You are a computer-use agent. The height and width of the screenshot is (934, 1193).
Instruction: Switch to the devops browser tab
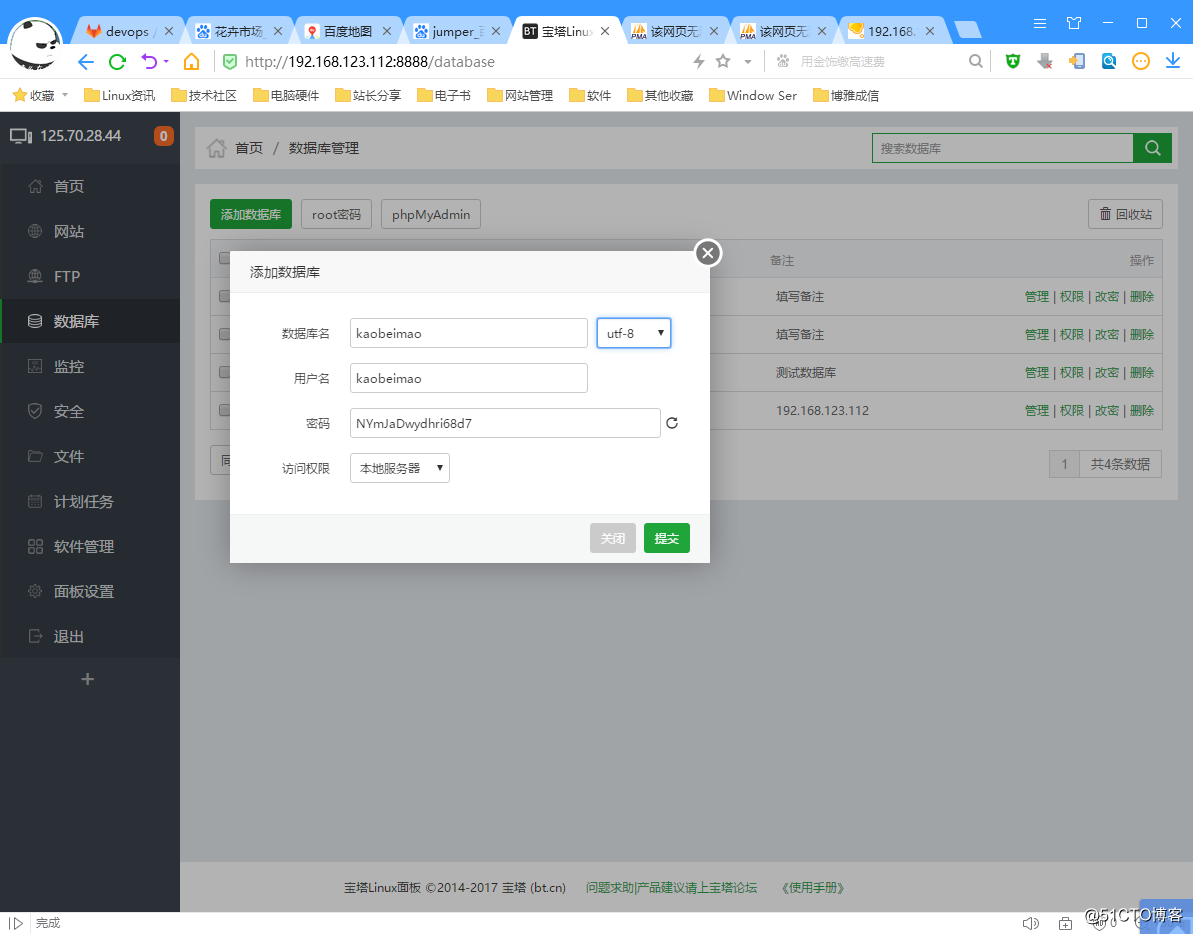127,31
